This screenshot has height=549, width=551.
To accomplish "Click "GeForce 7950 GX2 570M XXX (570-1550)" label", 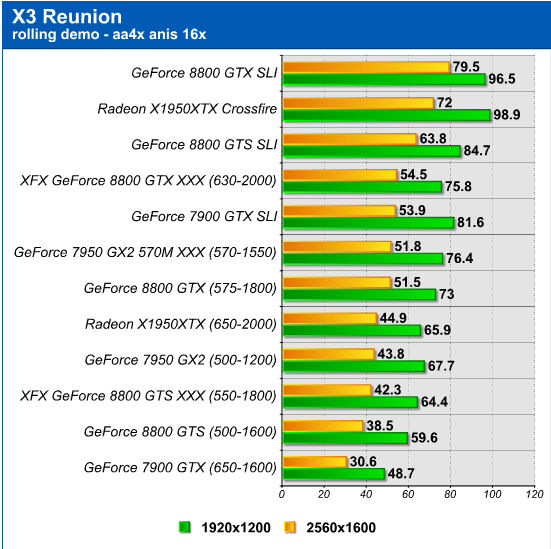I will point(145,252).
